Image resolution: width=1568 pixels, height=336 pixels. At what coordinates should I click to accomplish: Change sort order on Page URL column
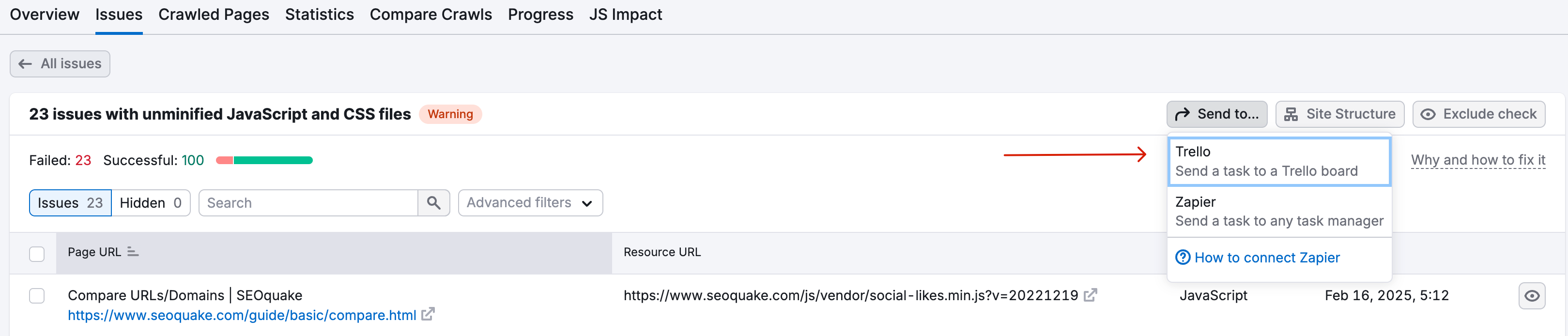[133, 251]
